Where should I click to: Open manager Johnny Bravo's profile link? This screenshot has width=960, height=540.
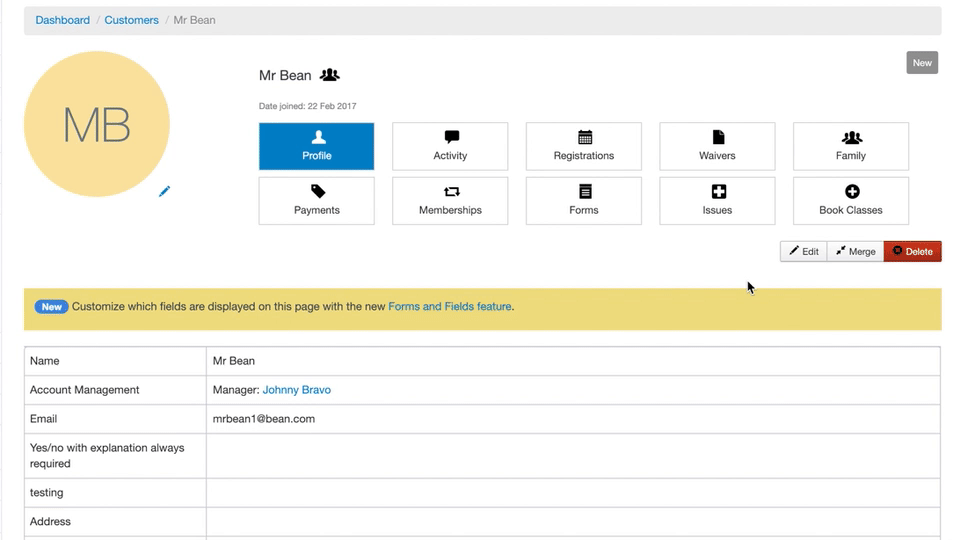pos(296,390)
